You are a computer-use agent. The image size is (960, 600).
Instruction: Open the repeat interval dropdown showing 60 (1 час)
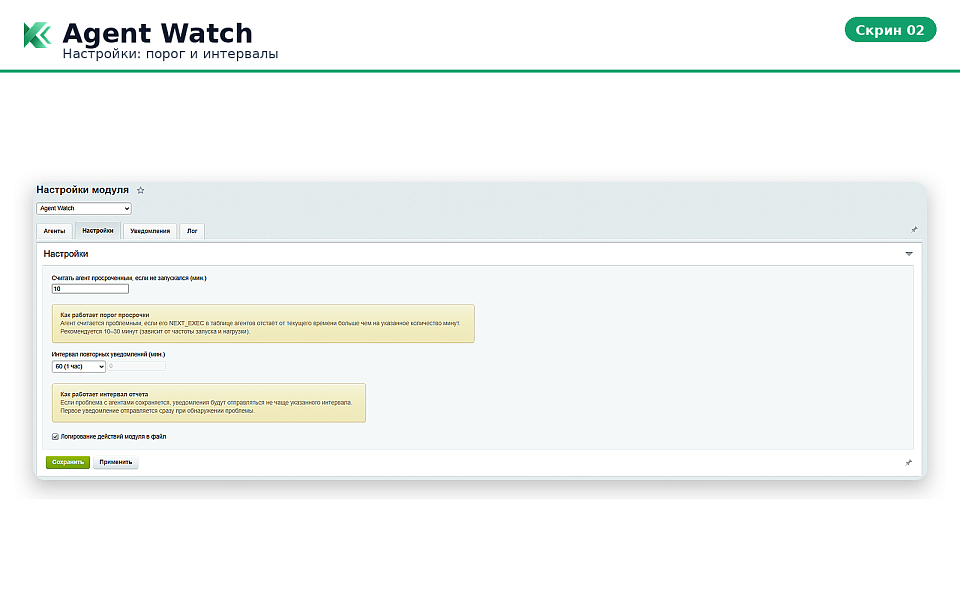(79, 366)
